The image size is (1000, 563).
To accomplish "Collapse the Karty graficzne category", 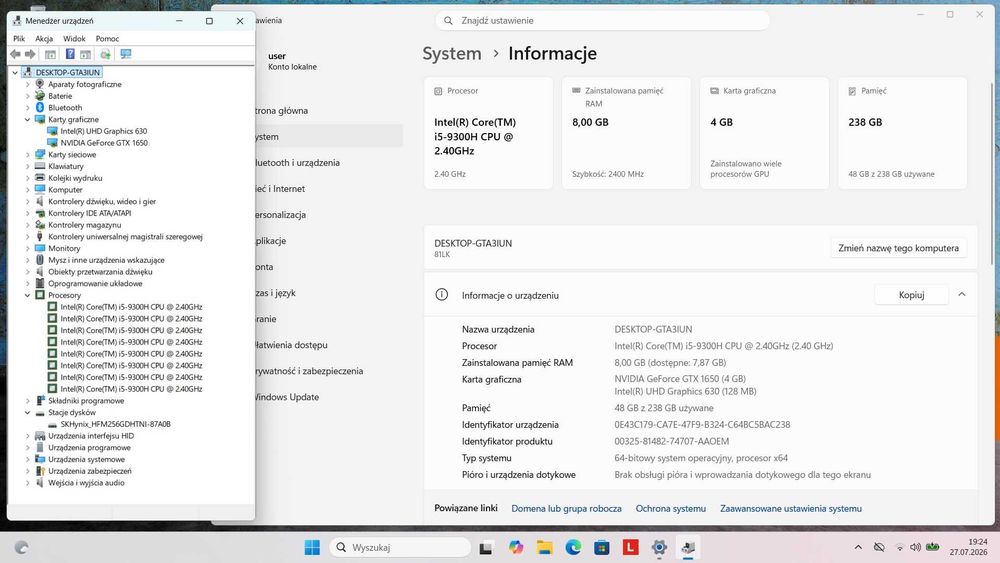I will (27, 119).
